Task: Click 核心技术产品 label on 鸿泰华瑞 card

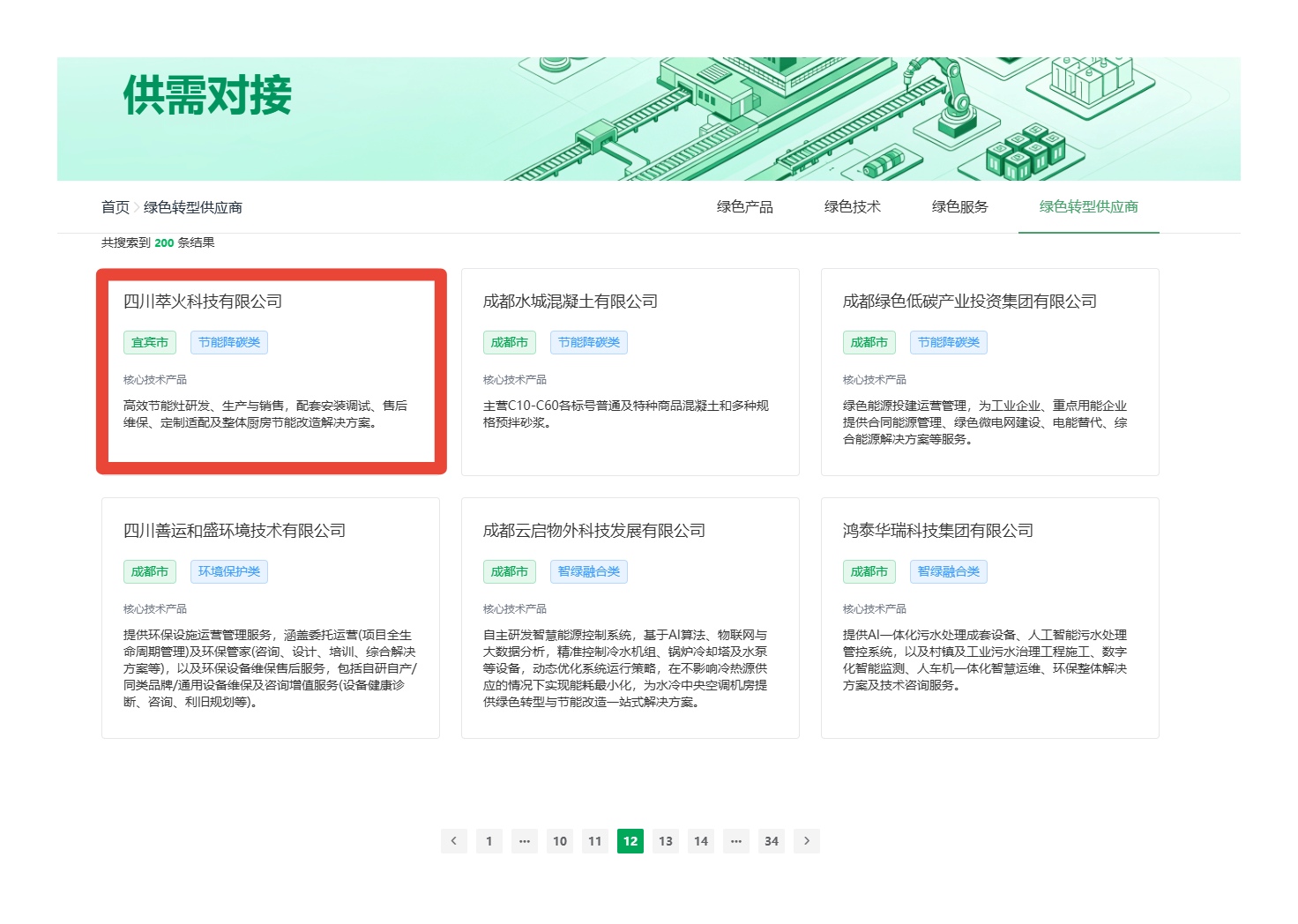Action: point(875,609)
